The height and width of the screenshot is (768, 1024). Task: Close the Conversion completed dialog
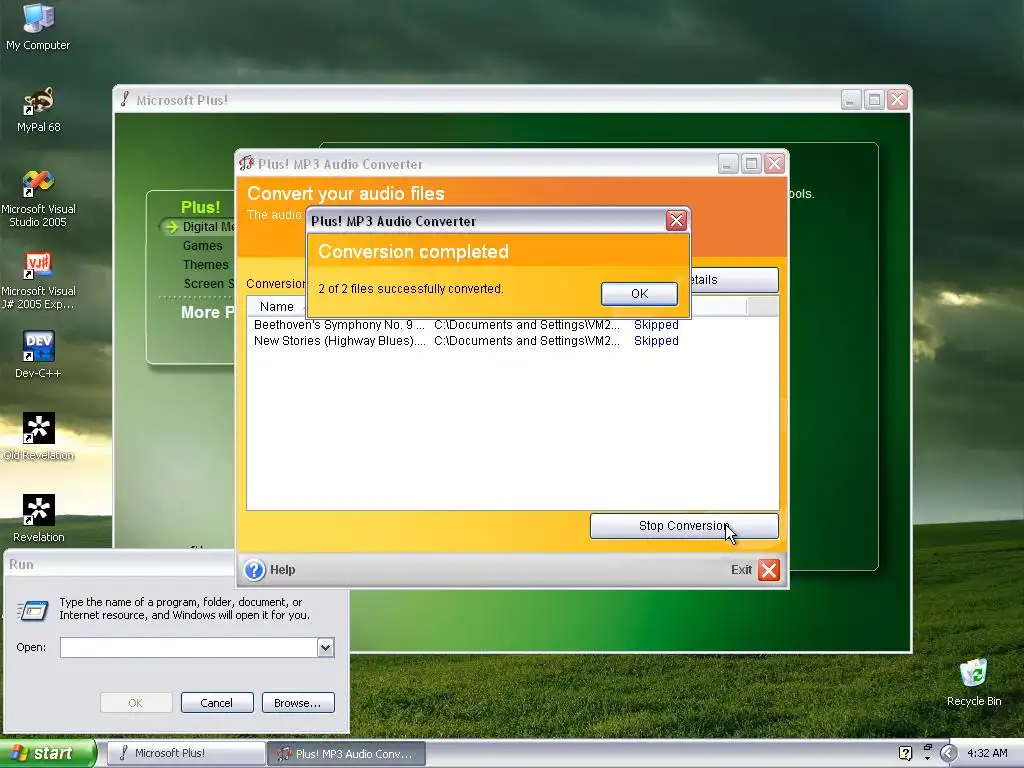[x=676, y=221]
